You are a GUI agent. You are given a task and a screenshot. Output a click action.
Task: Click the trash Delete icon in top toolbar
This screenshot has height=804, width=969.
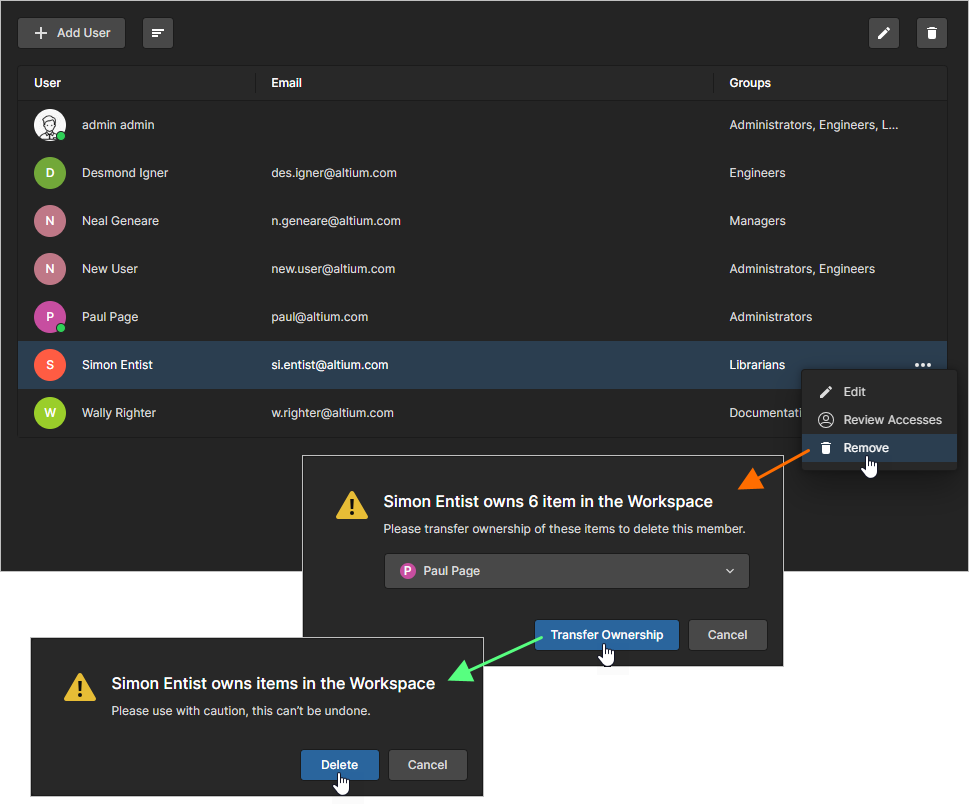pos(931,33)
